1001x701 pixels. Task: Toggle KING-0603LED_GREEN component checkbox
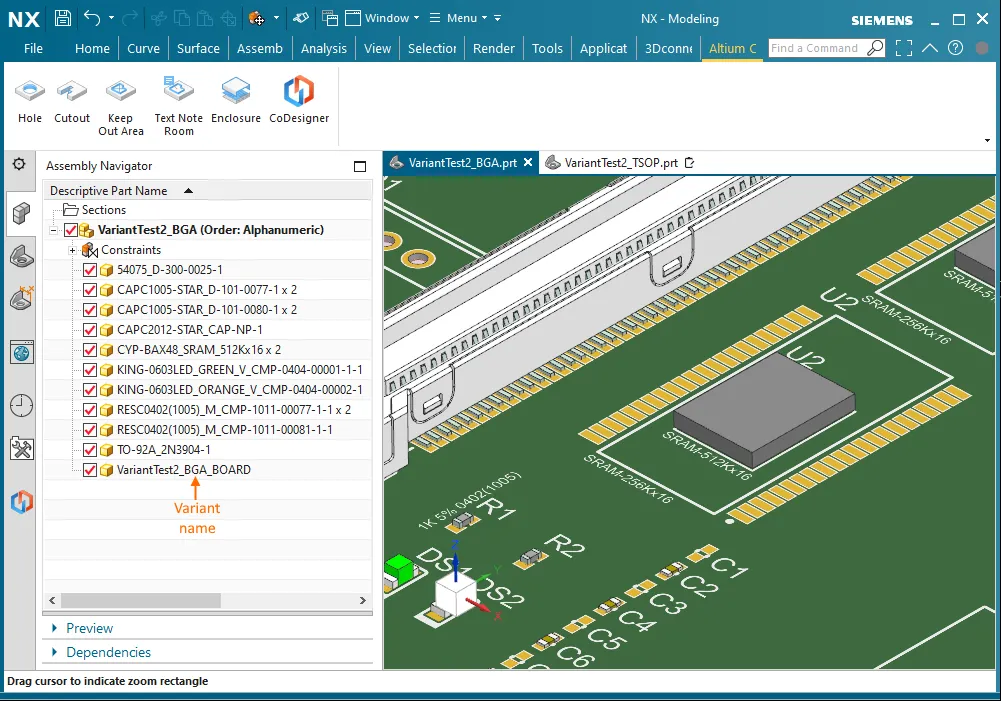point(90,370)
